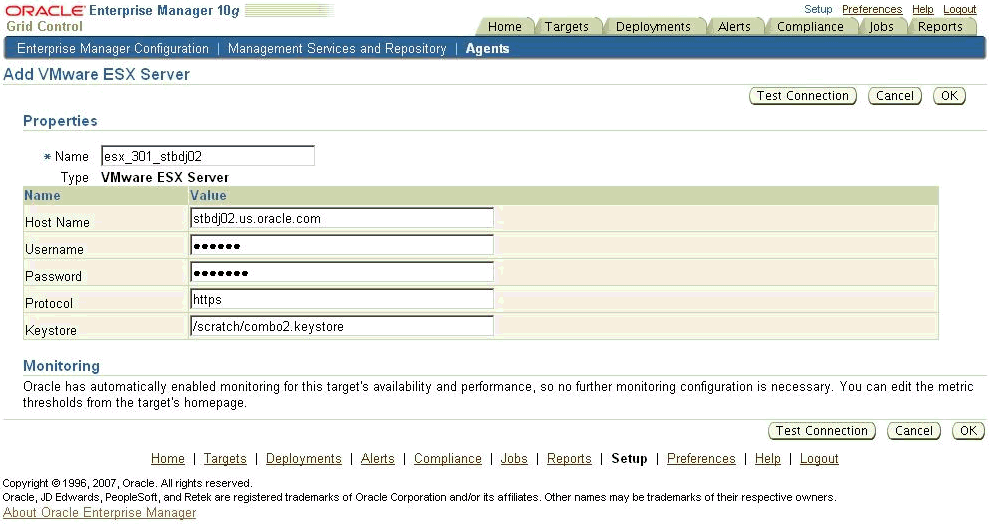Open the Reports tab

pyautogui.click(x=940, y=26)
